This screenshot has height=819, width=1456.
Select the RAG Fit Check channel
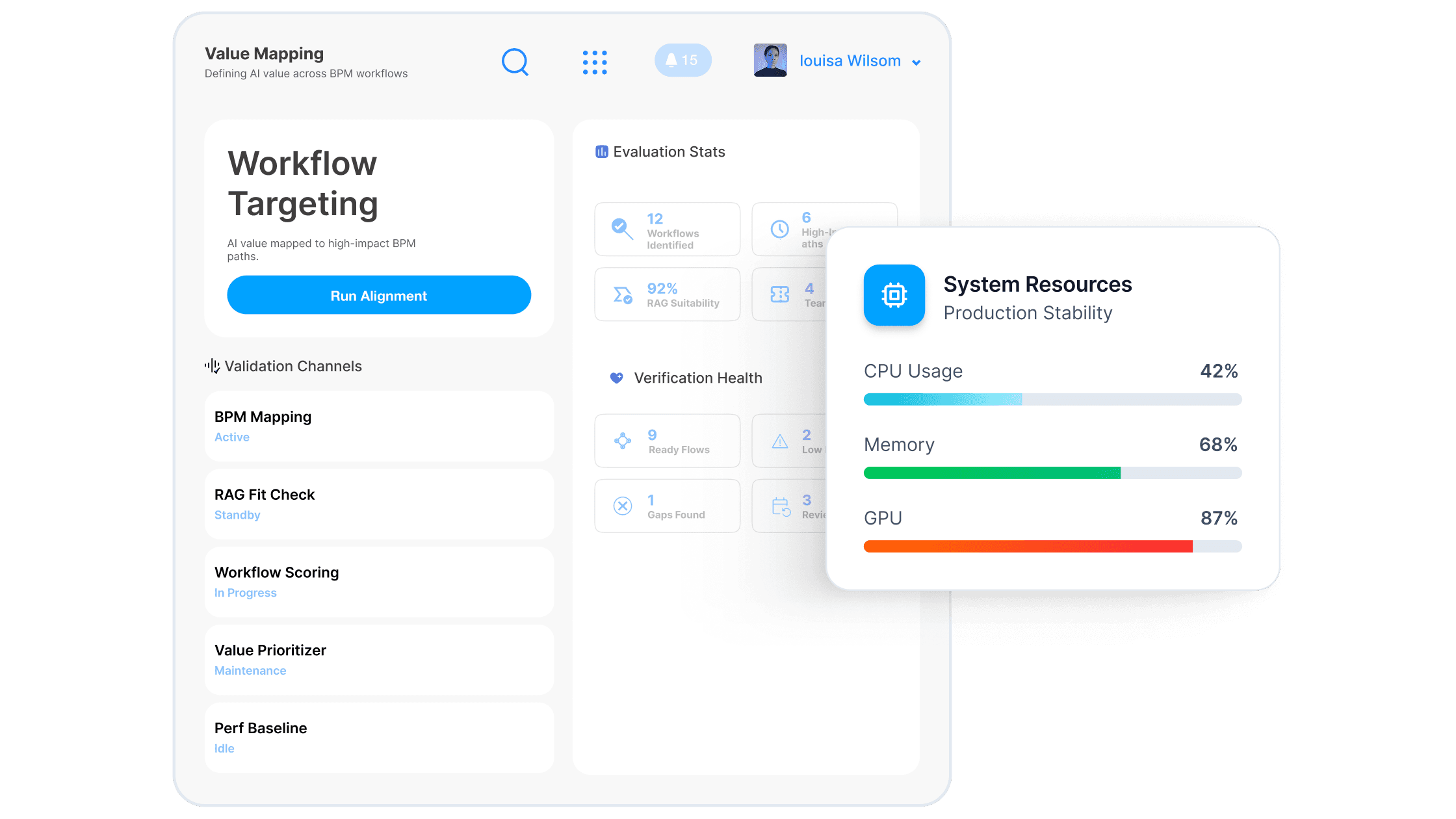[x=379, y=504]
